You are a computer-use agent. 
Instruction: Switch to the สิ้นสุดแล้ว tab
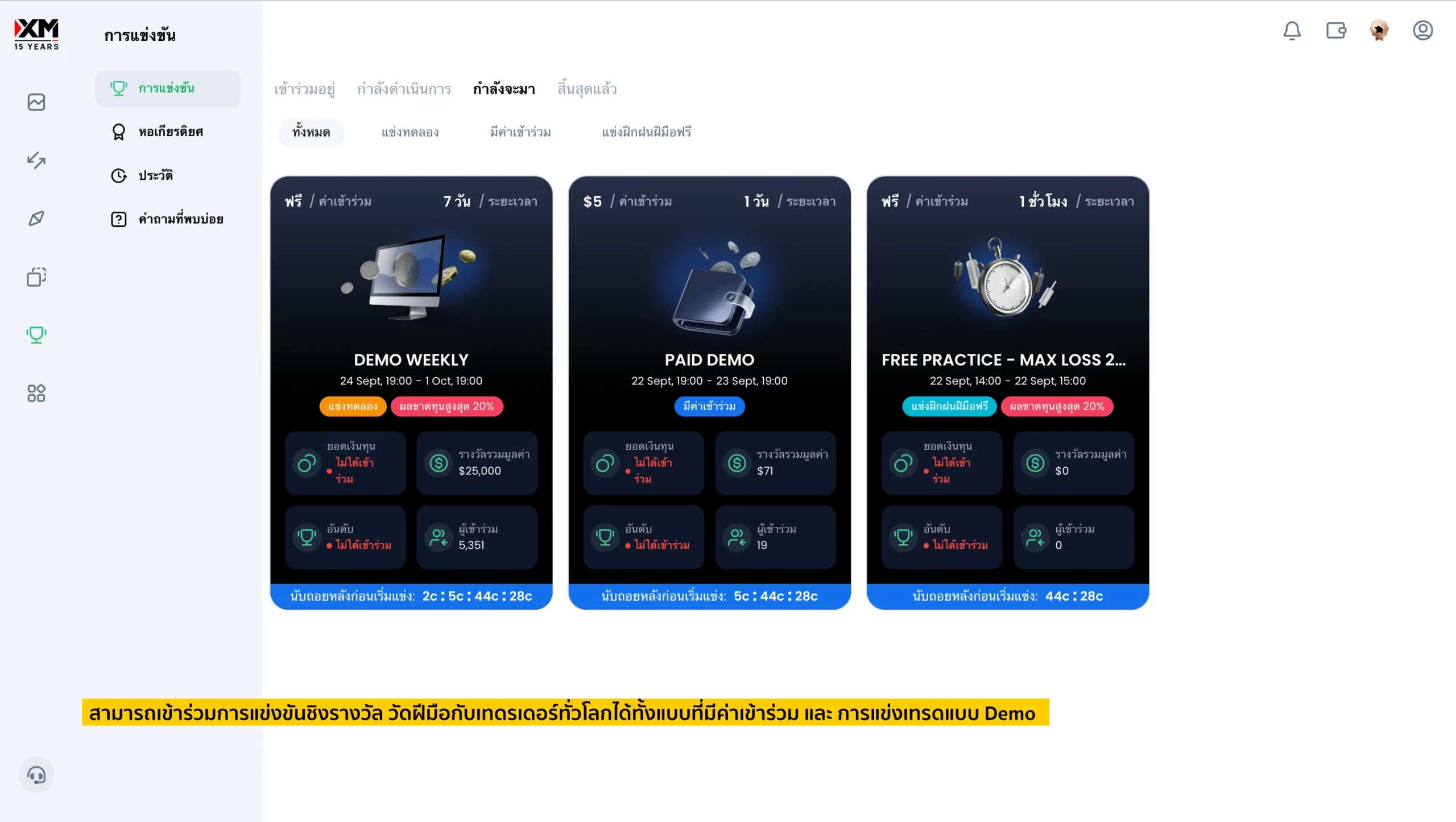click(587, 89)
